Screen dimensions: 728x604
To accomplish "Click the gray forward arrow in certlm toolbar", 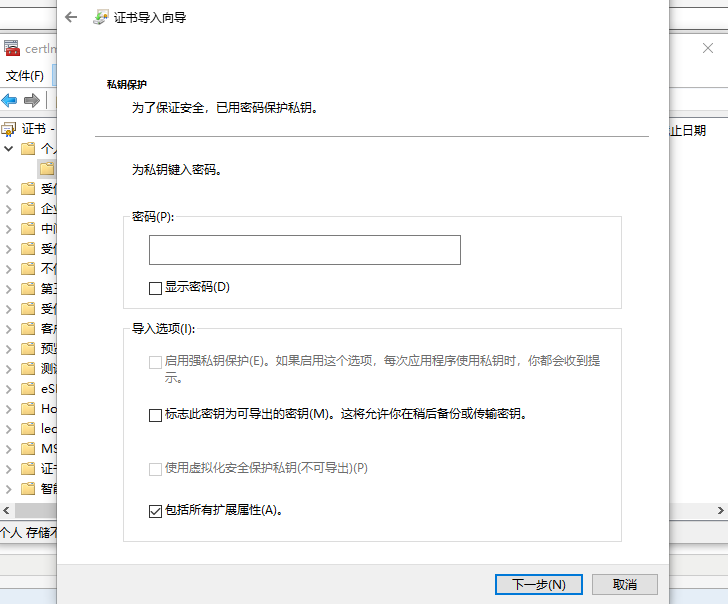I will 32,100.
